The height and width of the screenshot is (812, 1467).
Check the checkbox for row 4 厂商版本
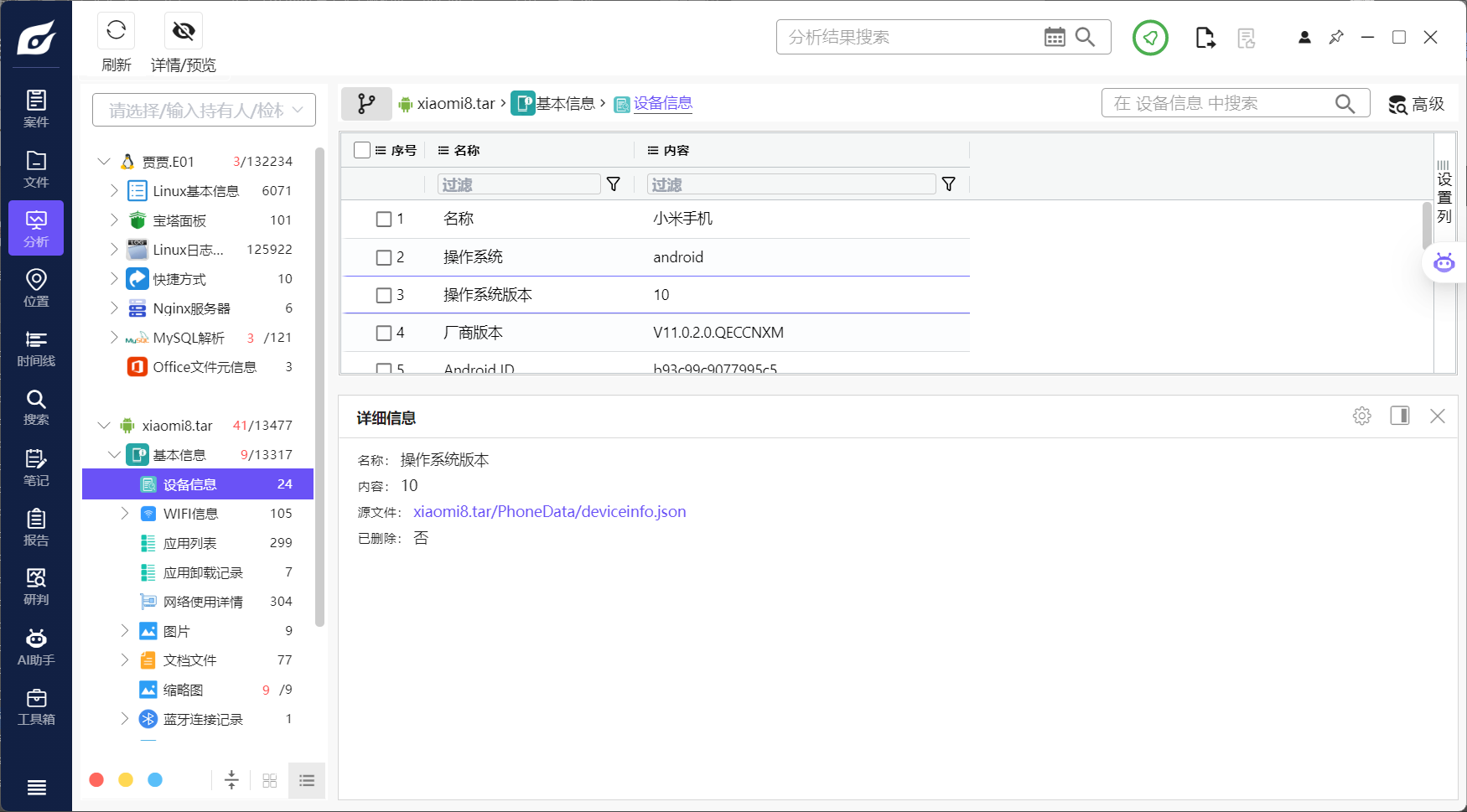point(384,333)
